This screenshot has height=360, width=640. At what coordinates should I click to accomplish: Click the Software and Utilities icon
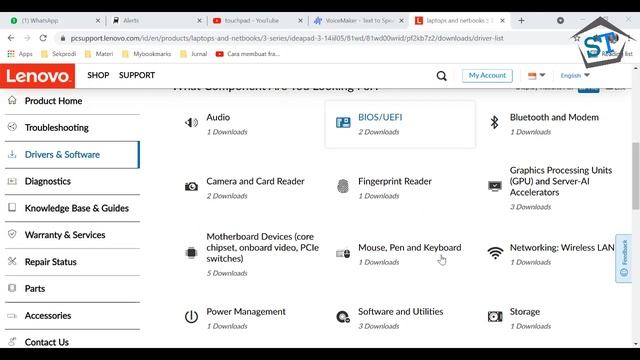pyautogui.click(x=343, y=317)
